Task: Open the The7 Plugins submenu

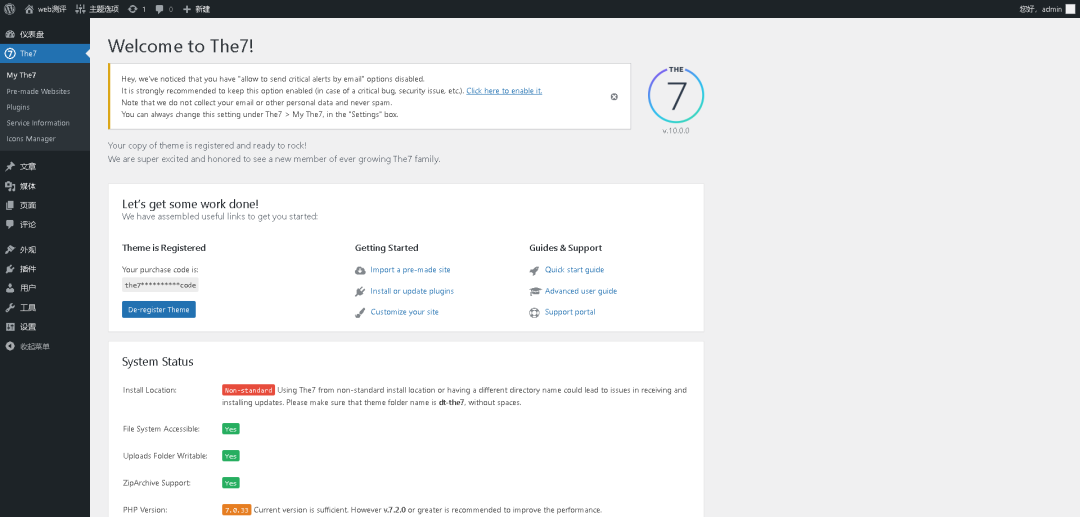Action: coord(18,107)
